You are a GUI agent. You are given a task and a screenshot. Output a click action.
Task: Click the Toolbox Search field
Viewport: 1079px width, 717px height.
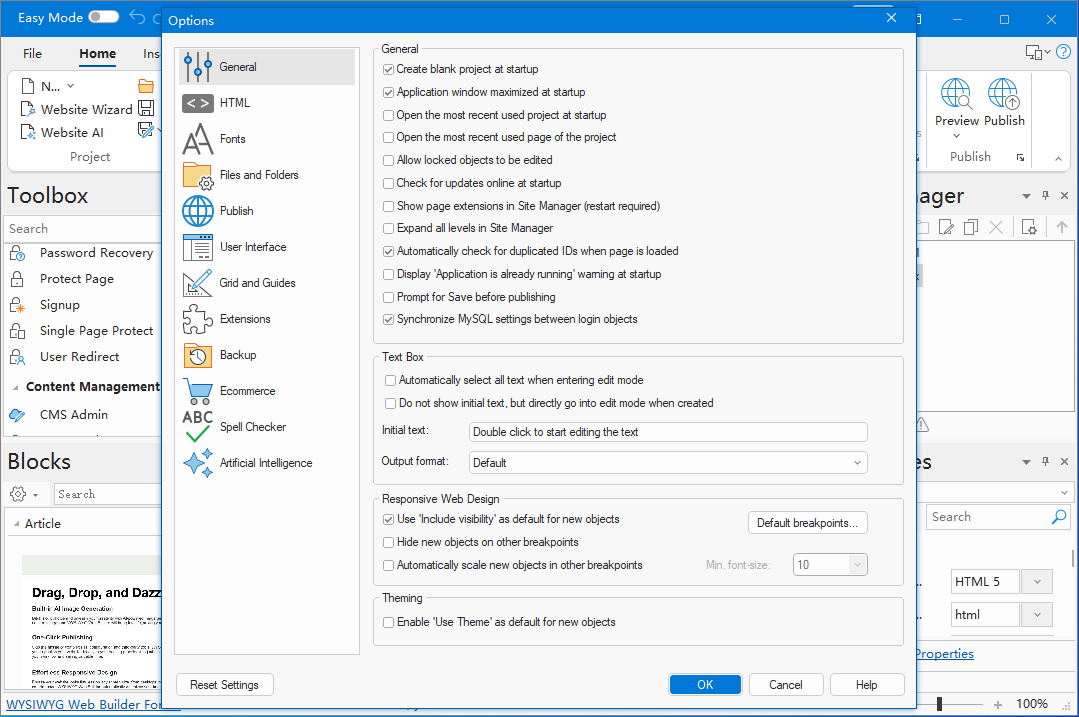pyautogui.click(x=82, y=228)
